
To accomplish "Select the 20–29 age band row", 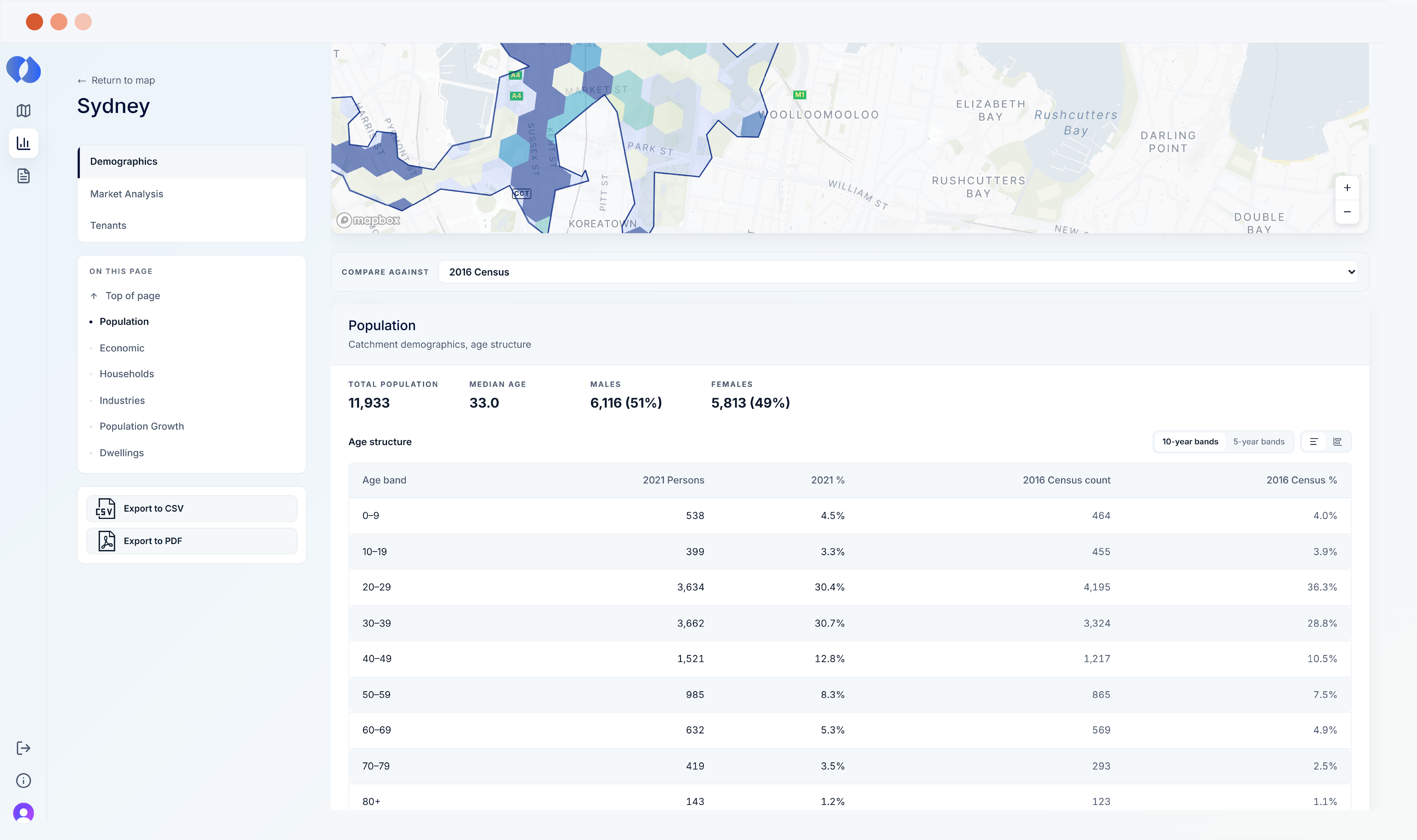I will (850, 587).
